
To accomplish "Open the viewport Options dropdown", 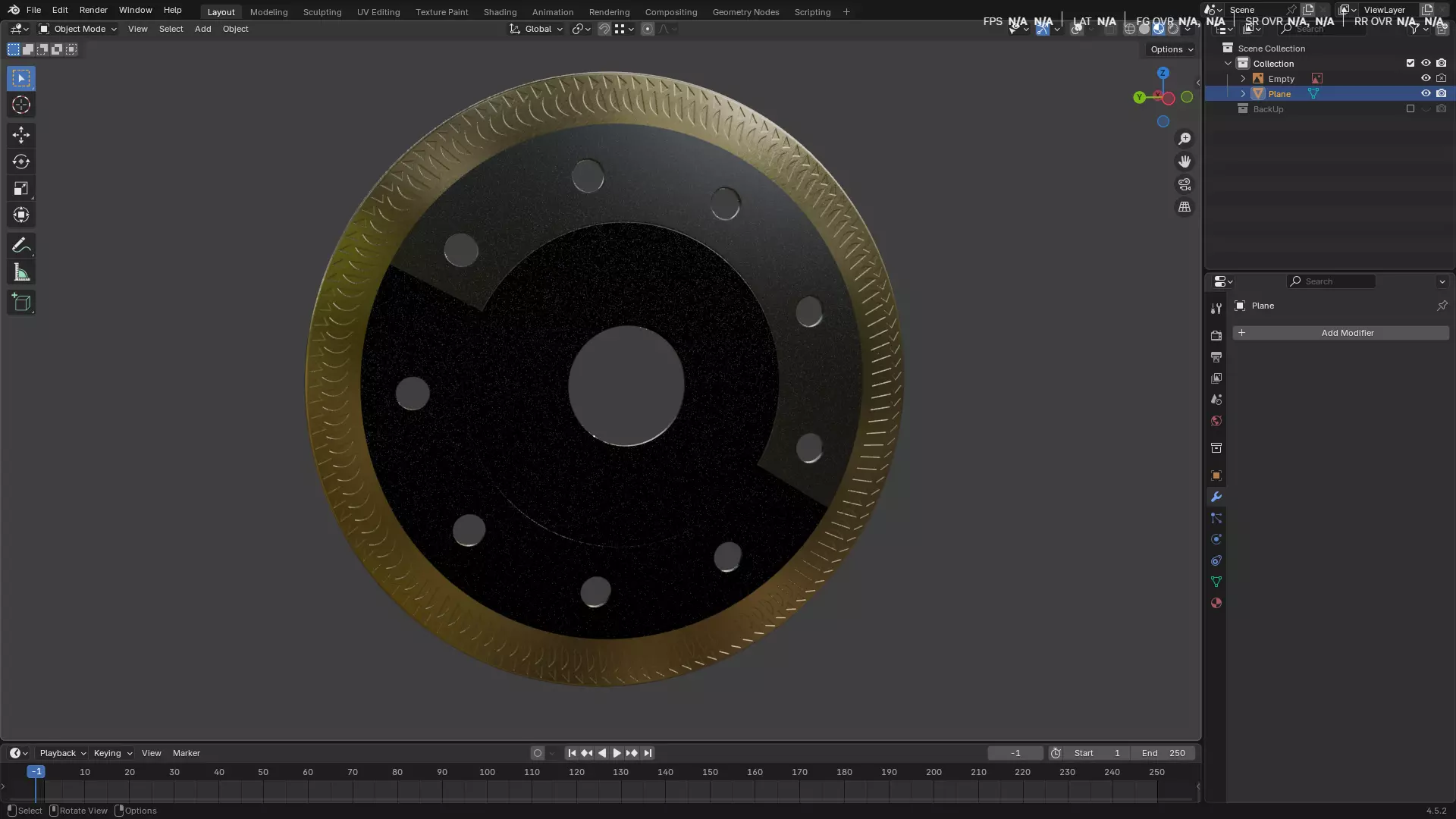I will pos(1172,49).
